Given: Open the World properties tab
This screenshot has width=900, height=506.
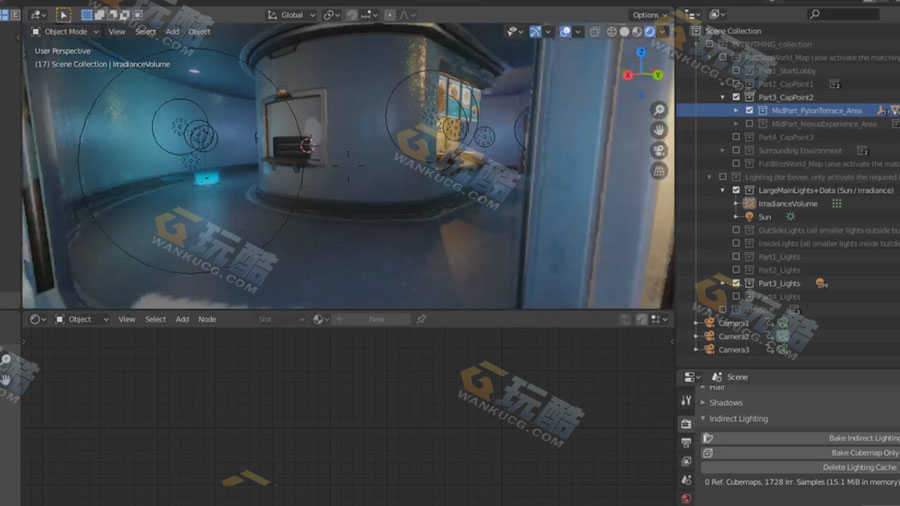Looking at the screenshot, I should tap(686, 499).
